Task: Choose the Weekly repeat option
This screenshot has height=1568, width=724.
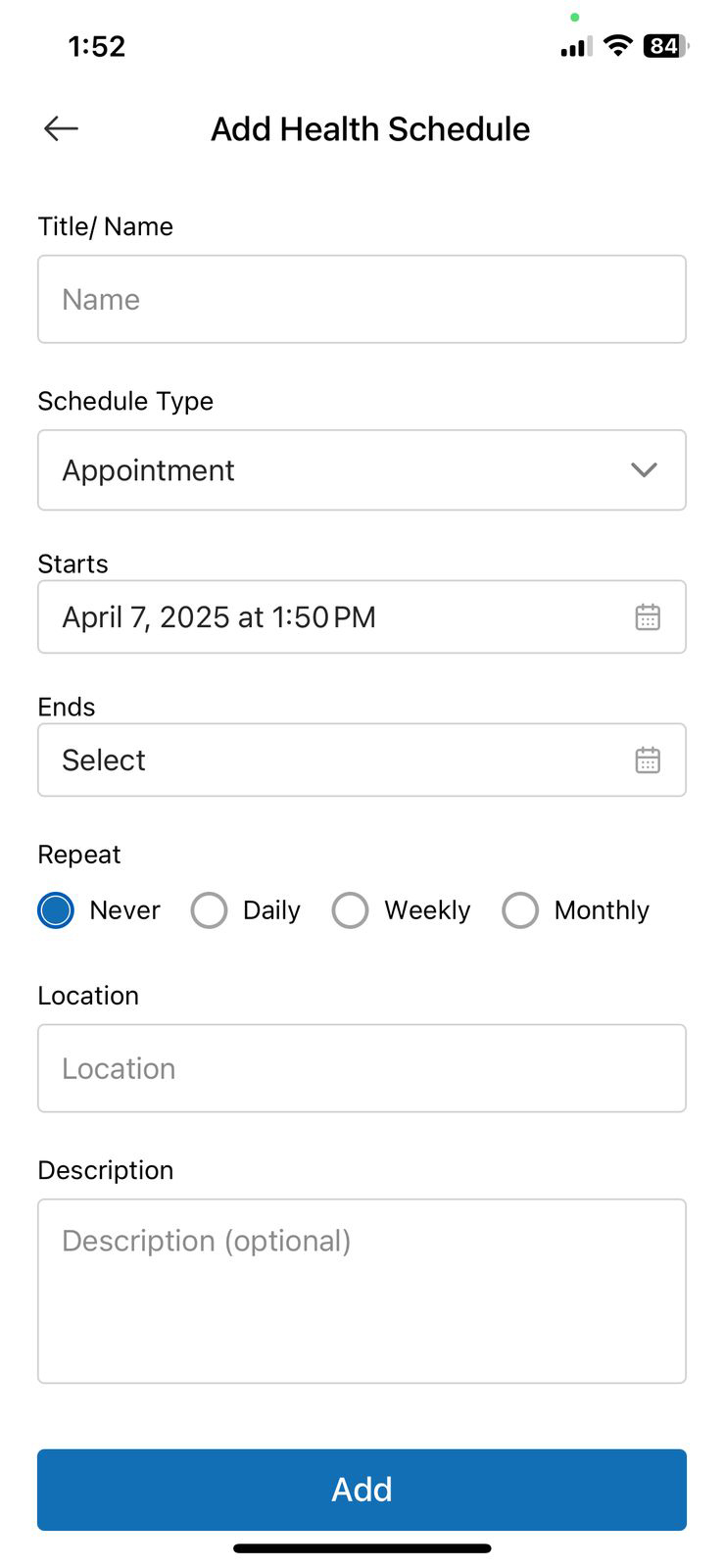Action: [x=351, y=910]
